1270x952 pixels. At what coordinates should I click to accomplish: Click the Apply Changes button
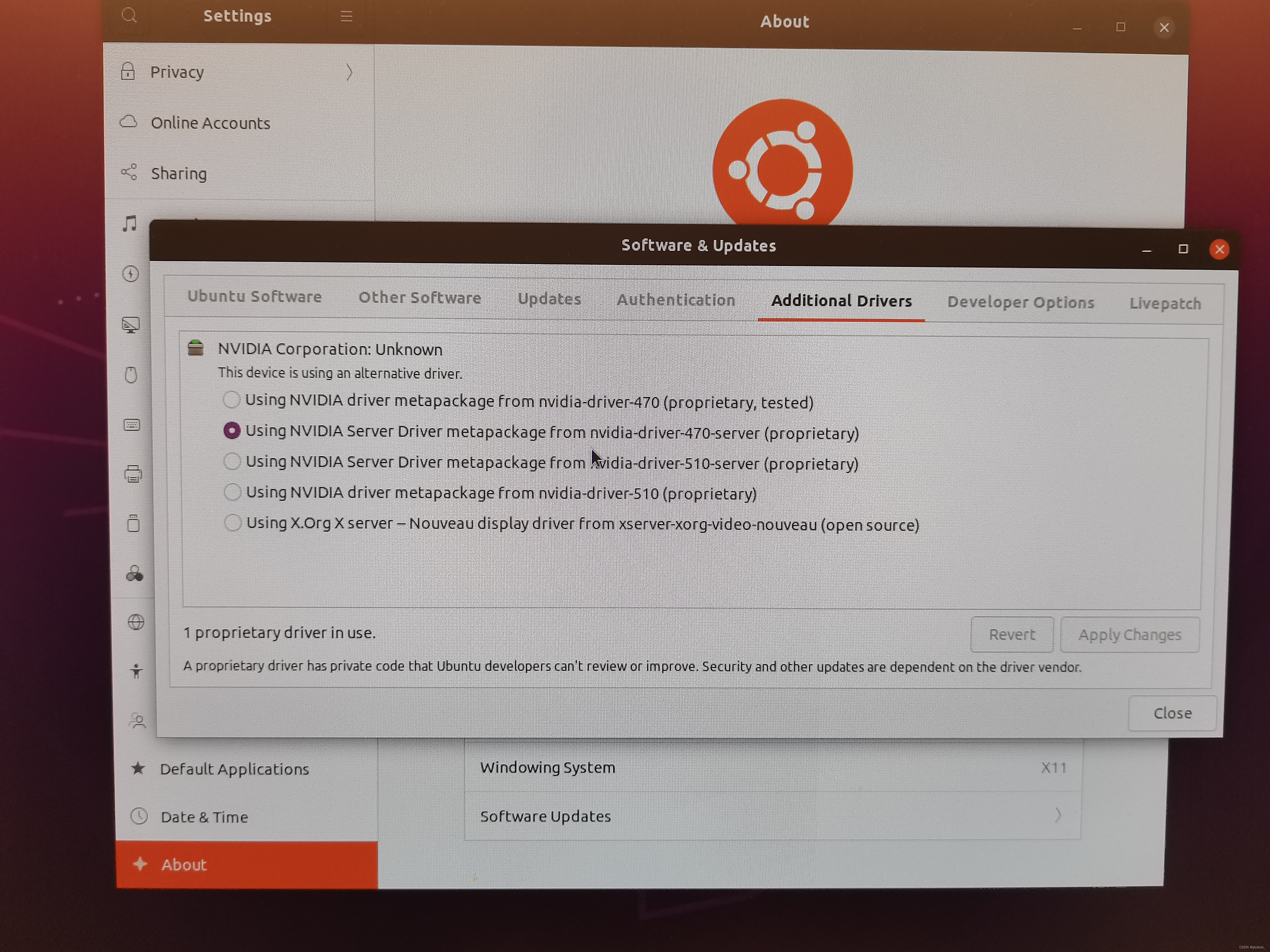coord(1129,635)
